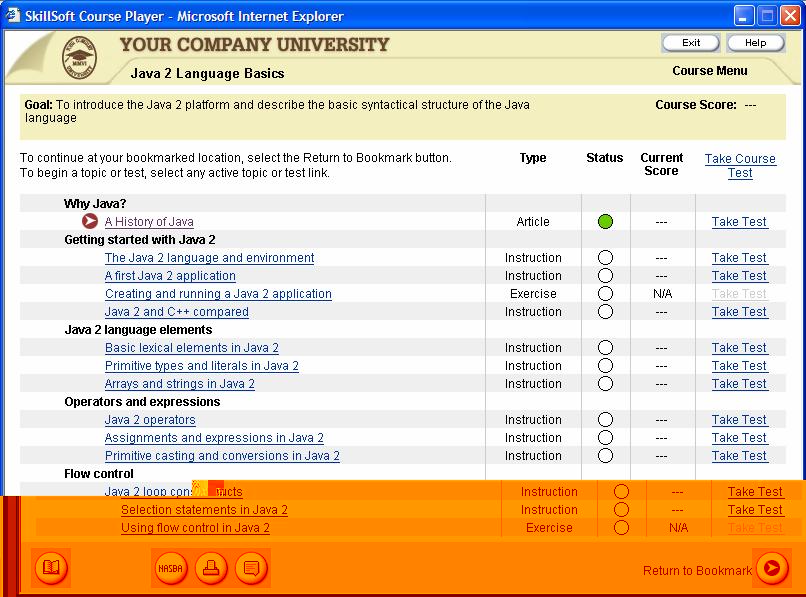This screenshot has width=806, height=597.
Task: Click the Internet Explorer title bar icon
Action: [x=13, y=15]
